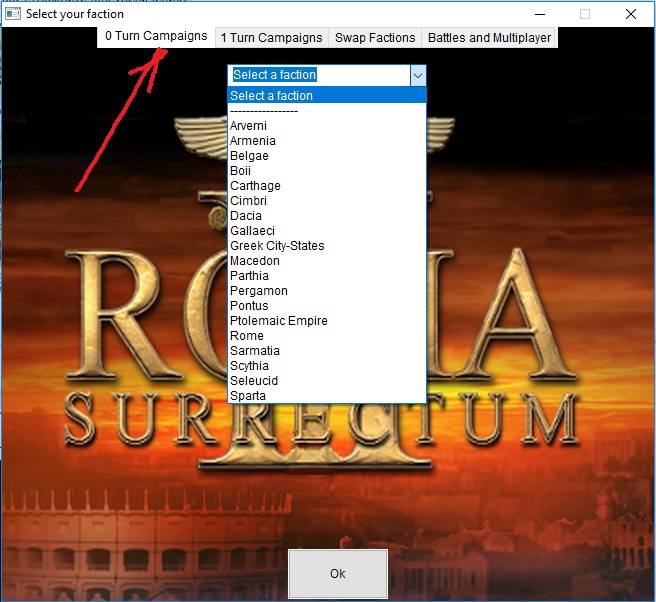Click the window app icon in title bar
This screenshot has height=602, width=656.
13,14
